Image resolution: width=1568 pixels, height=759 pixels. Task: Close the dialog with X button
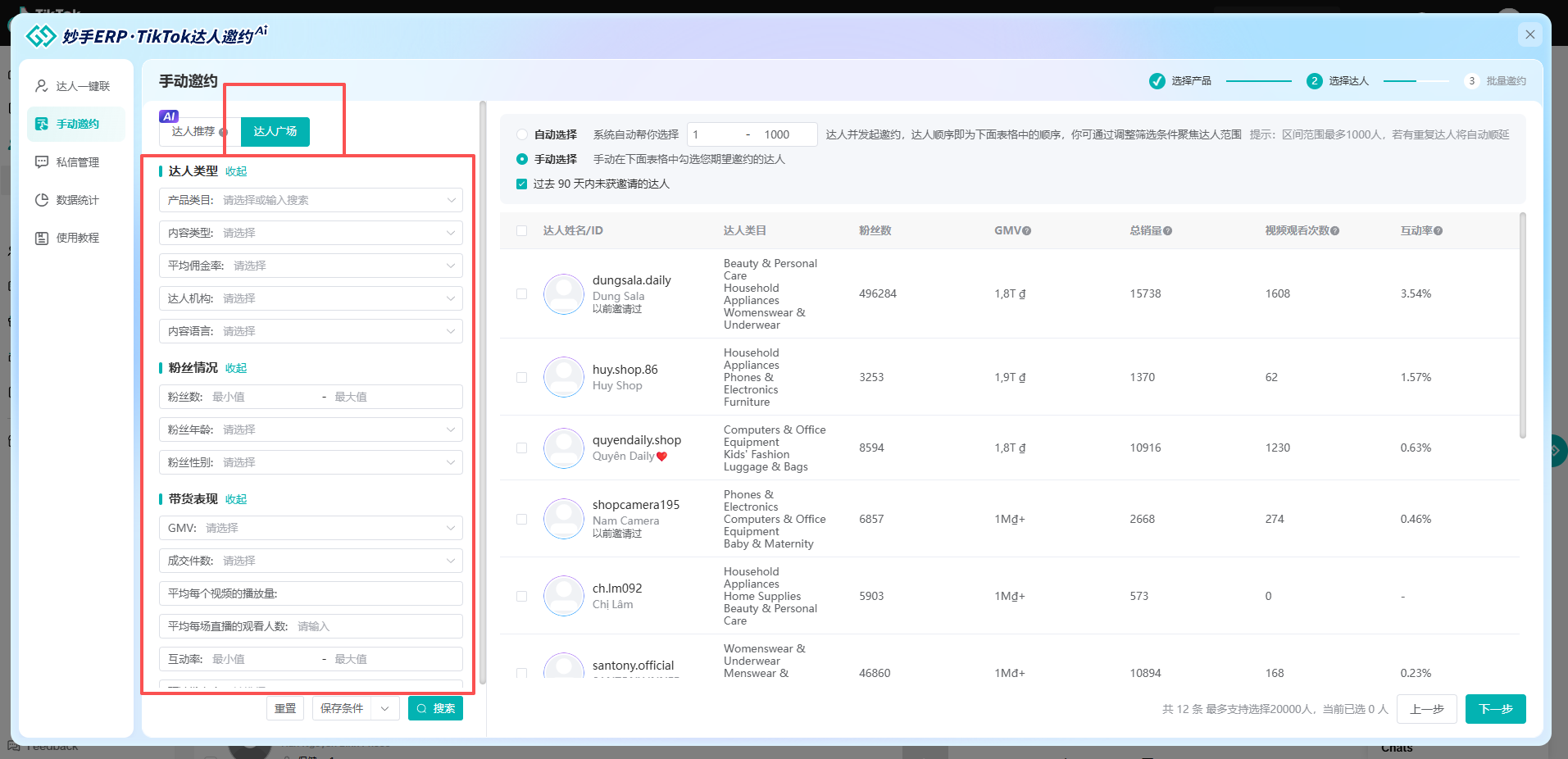point(1529,34)
